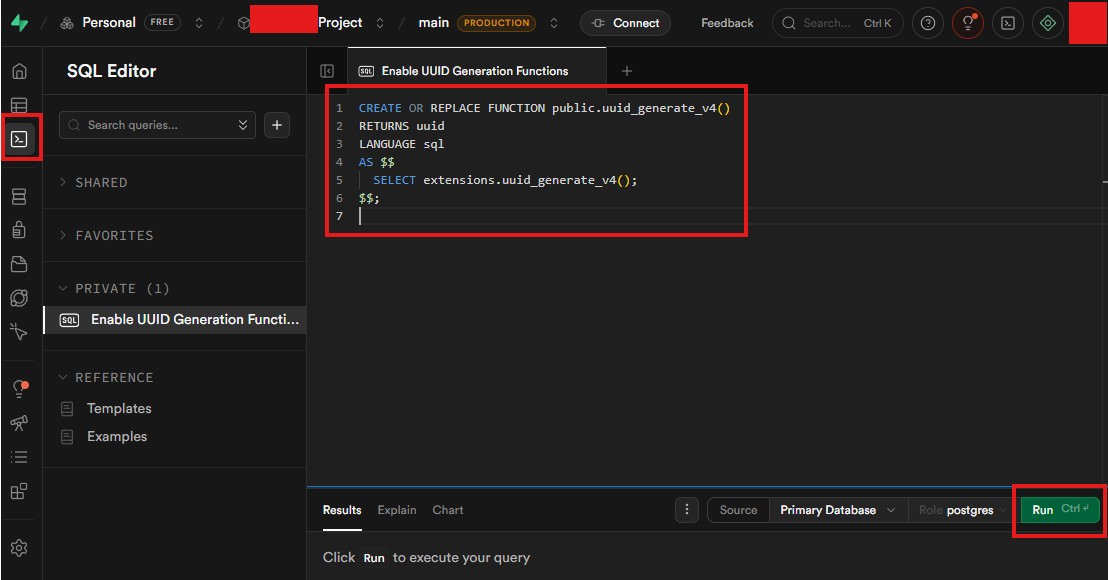This screenshot has height=580, width=1108.
Task: Focus the Search queries input field
Action: (157, 125)
